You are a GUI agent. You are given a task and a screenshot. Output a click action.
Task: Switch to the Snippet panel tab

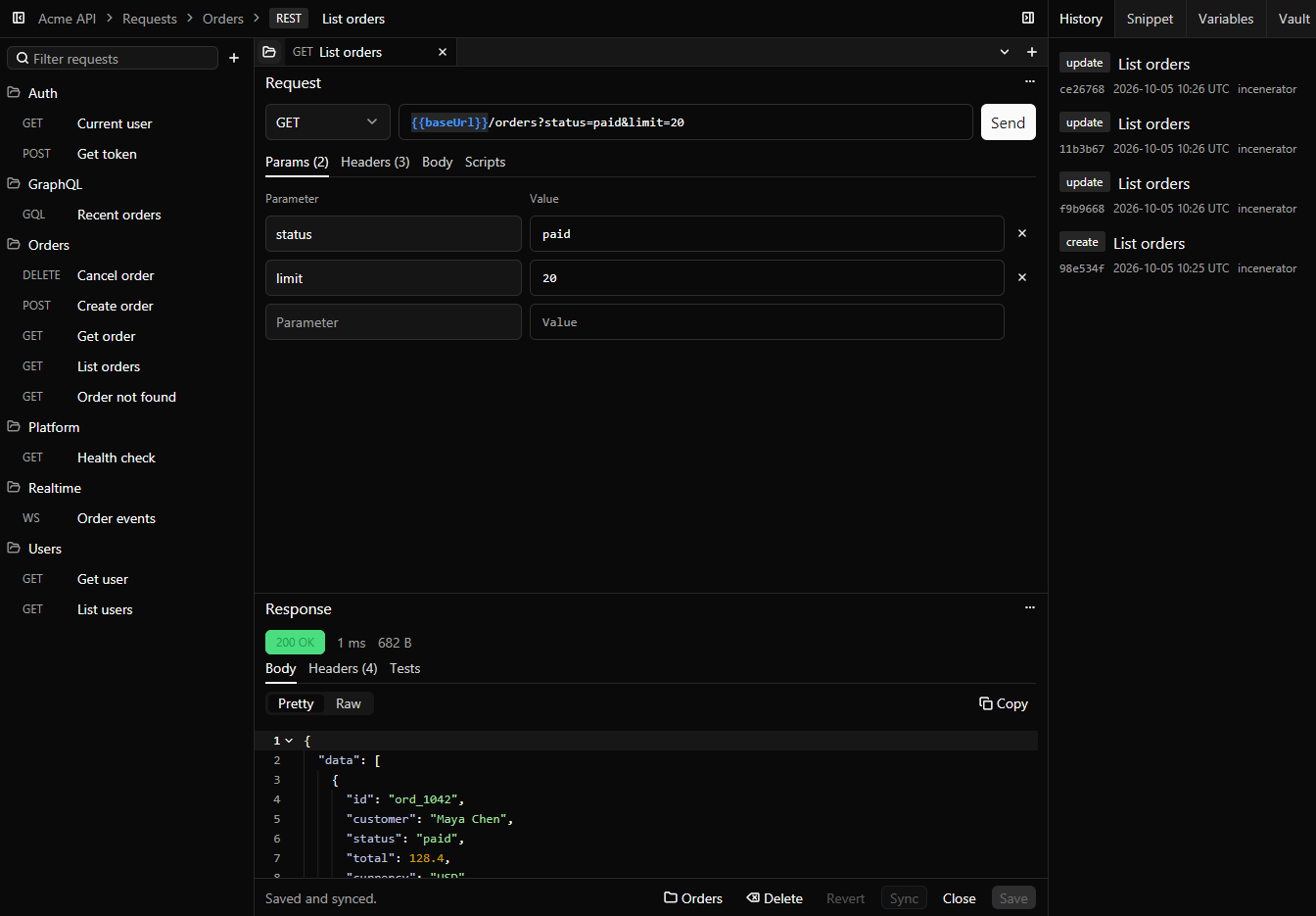(1150, 19)
